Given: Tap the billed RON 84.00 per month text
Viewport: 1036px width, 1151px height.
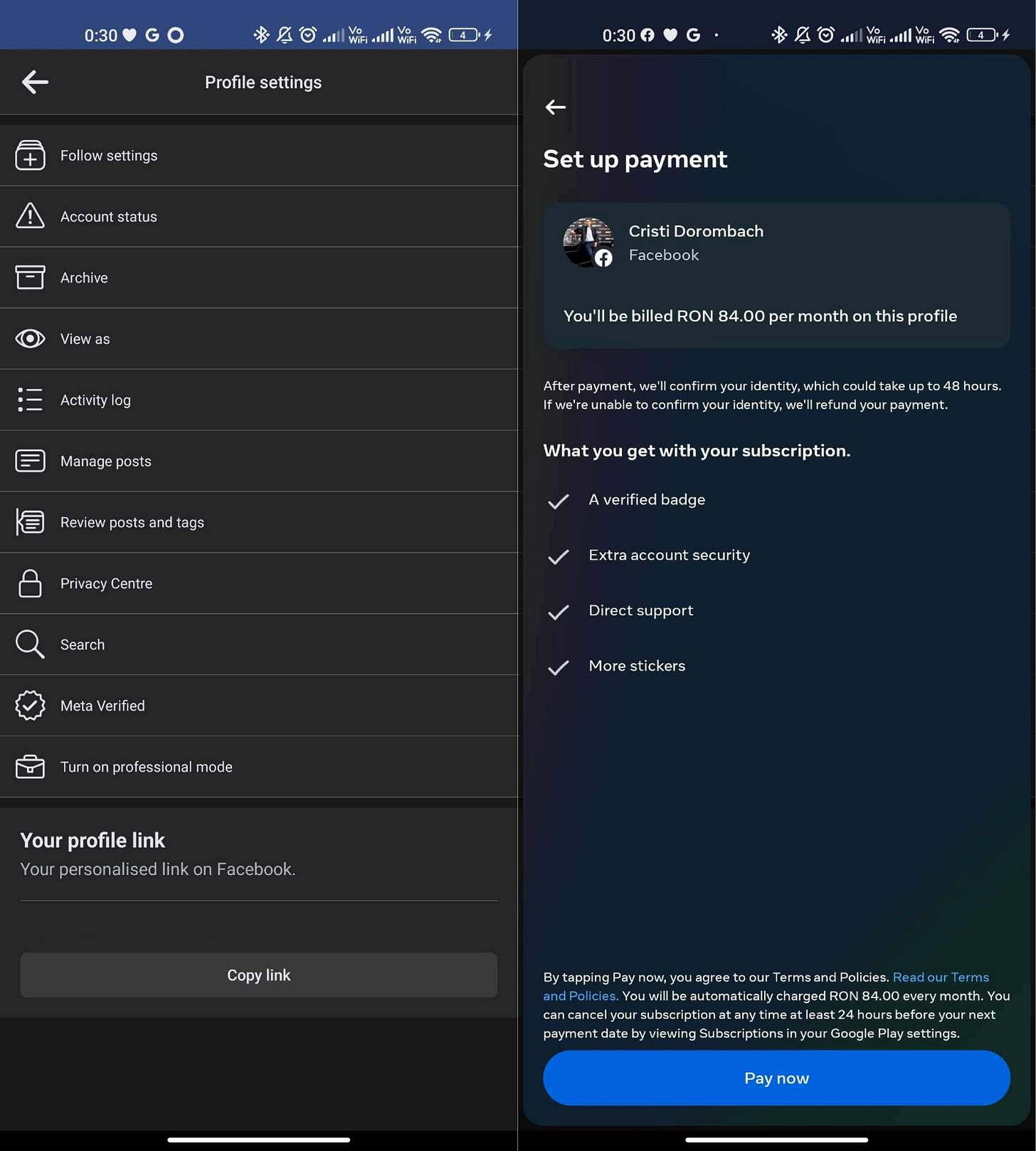Looking at the screenshot, I should click(760, 316).
